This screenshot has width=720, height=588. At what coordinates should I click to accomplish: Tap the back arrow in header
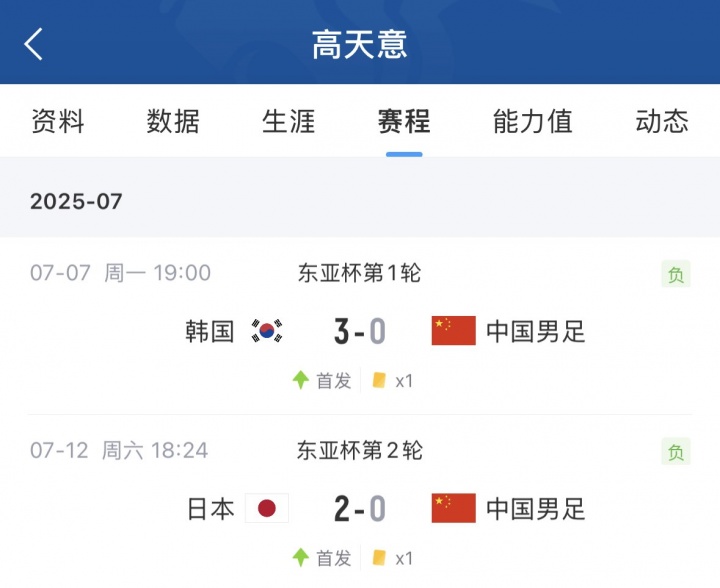click(x=35, y=44)
